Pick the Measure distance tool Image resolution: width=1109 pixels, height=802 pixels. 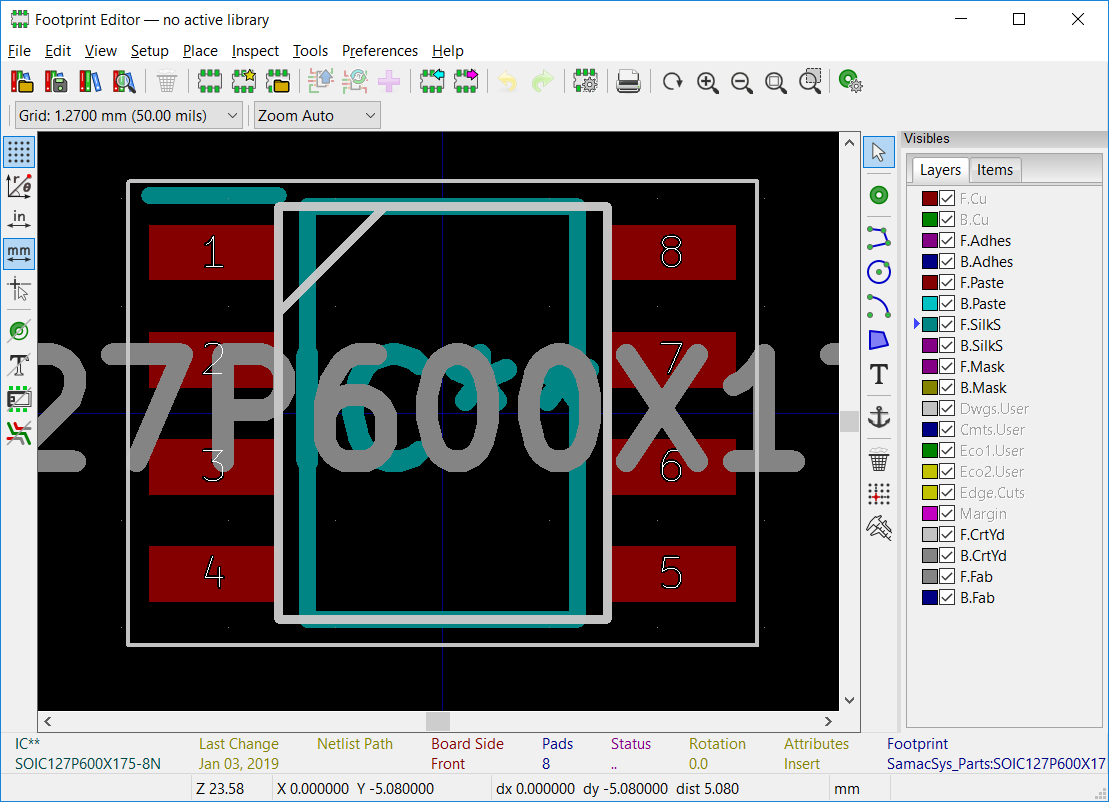click(879, 528)
